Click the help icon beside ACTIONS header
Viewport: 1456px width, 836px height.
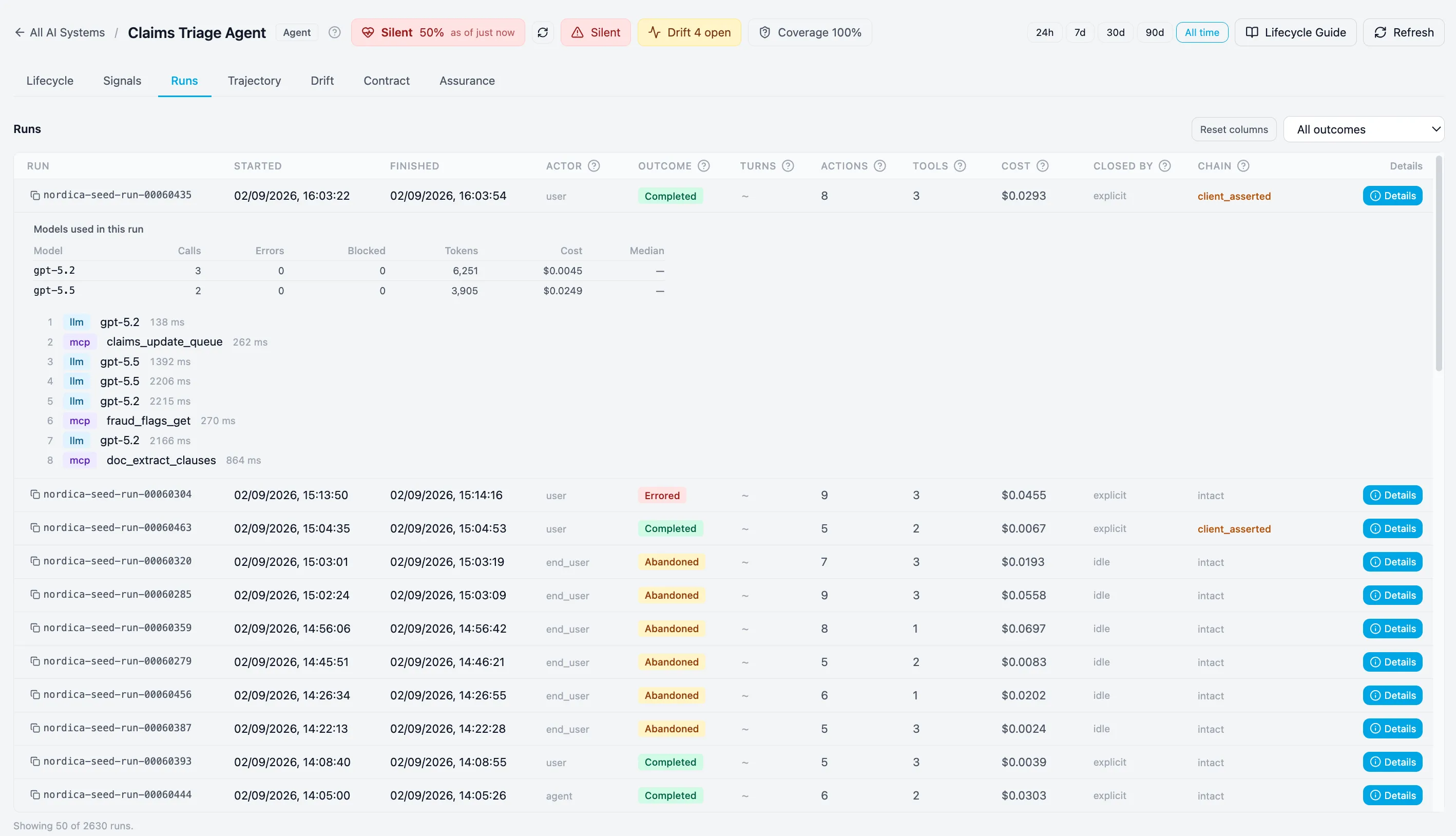(x=880, y=166)
